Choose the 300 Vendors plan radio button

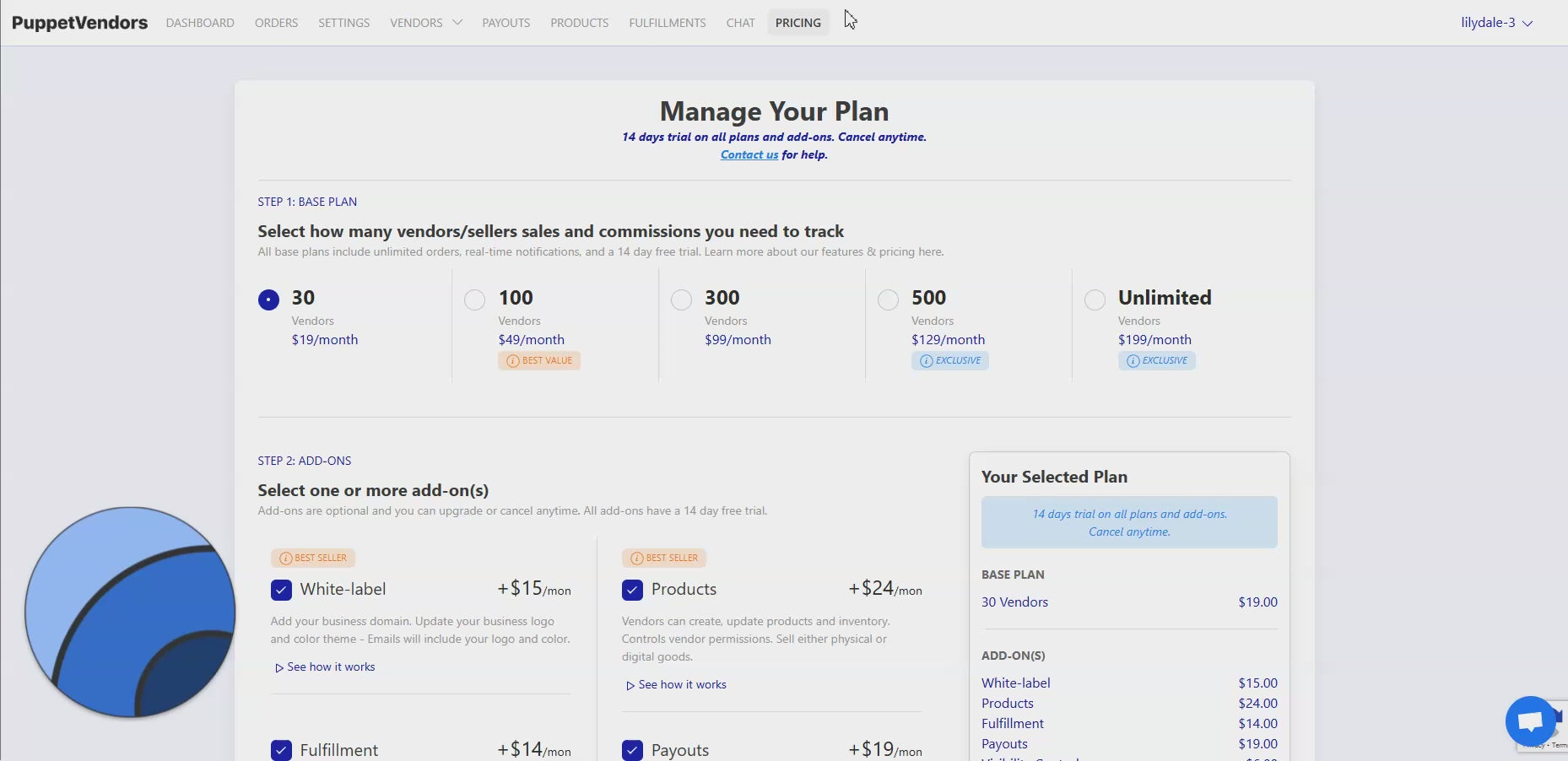(x=681, y=300)
